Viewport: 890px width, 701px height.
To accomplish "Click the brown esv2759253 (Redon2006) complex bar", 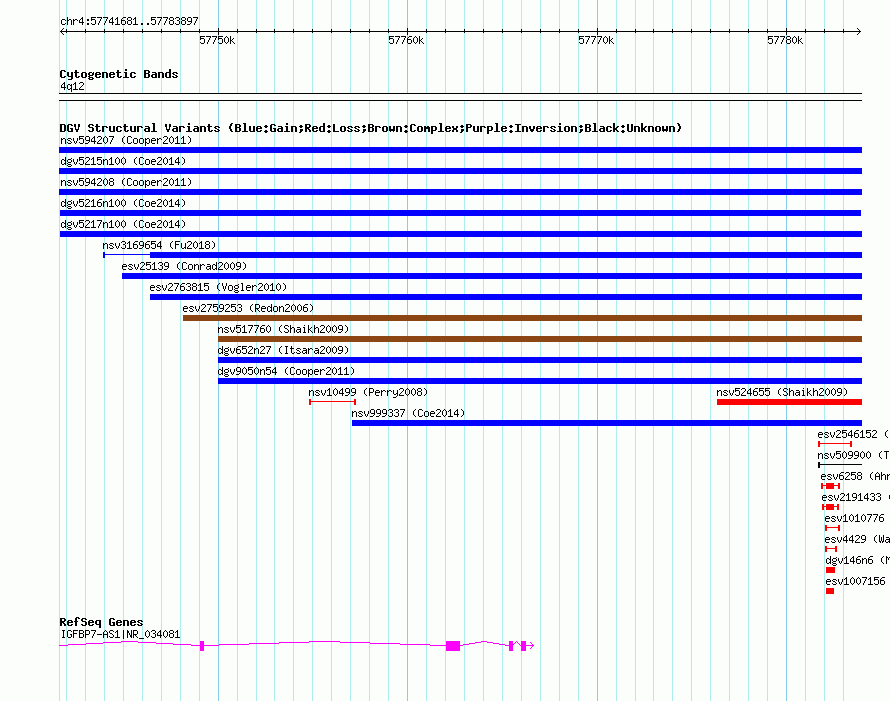I will click(522, 318).
